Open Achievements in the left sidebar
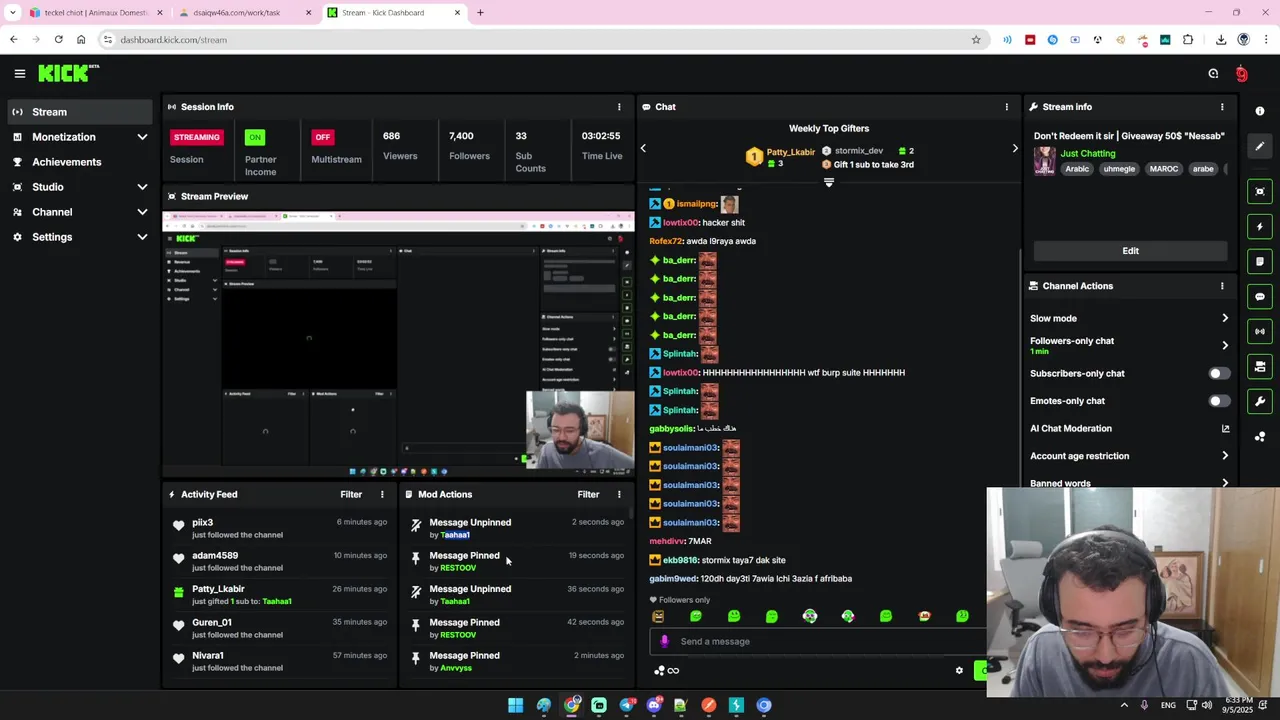The width and height of the screenshot is (1280, 720). pos(80,162)
